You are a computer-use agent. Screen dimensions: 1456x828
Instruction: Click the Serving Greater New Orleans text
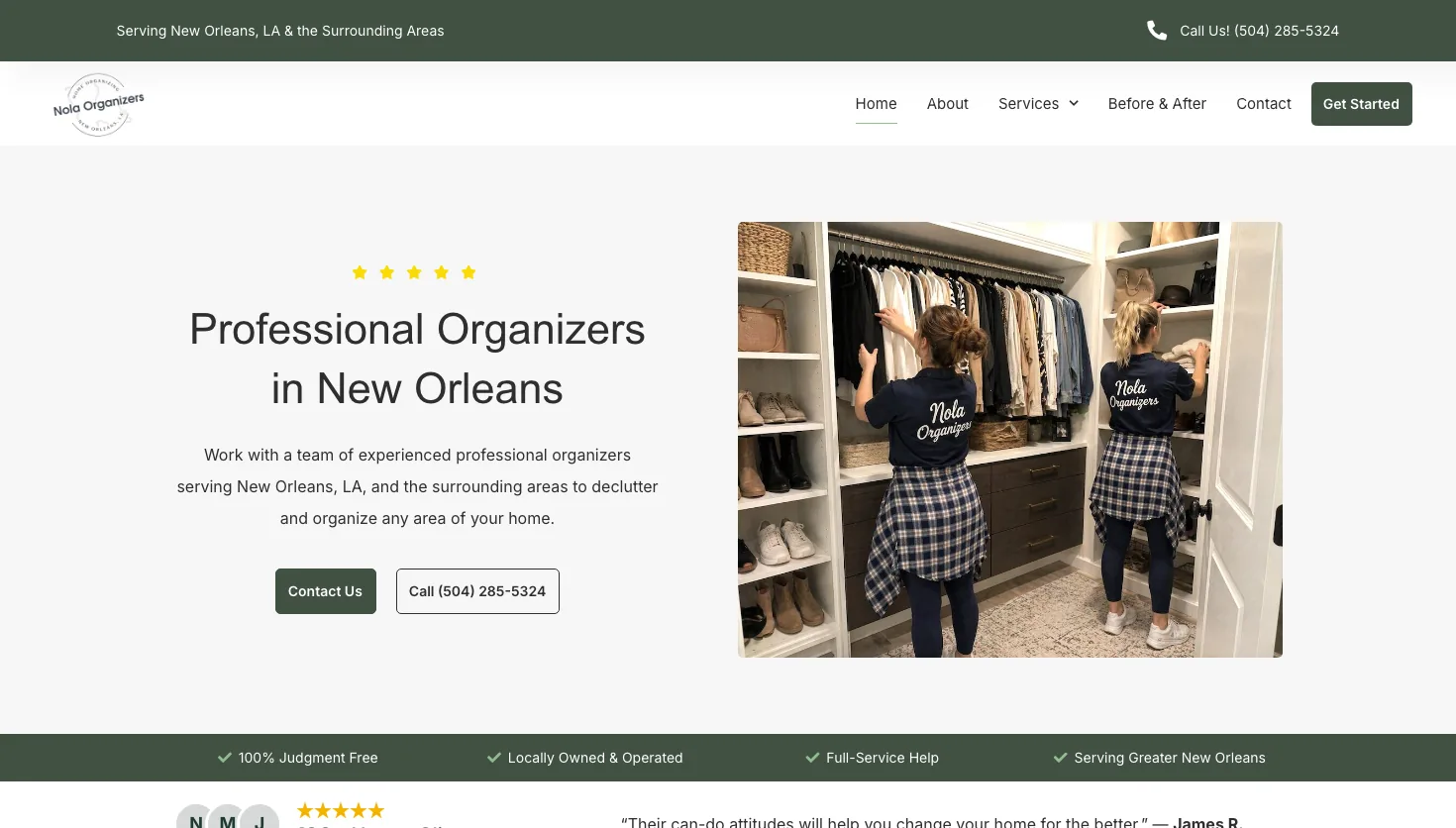click(1170, 758)
